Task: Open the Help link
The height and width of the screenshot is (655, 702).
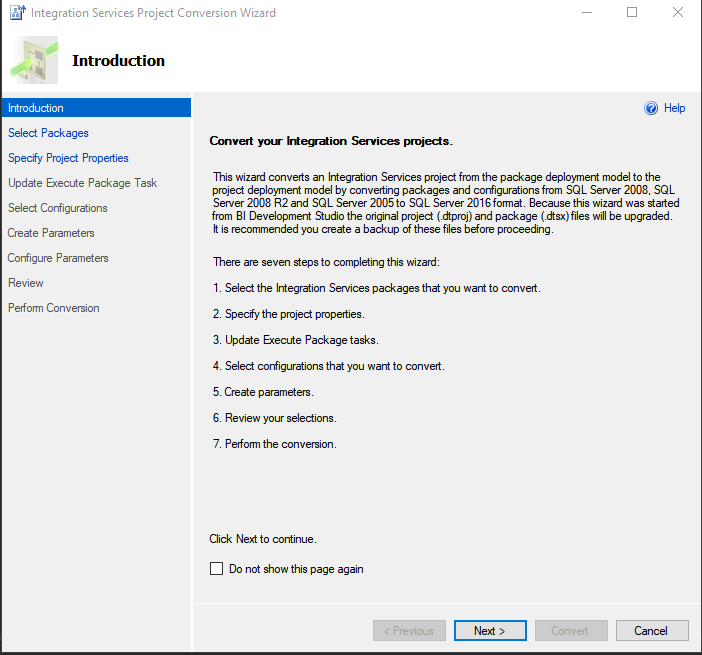Action: [x=674, y=108]
